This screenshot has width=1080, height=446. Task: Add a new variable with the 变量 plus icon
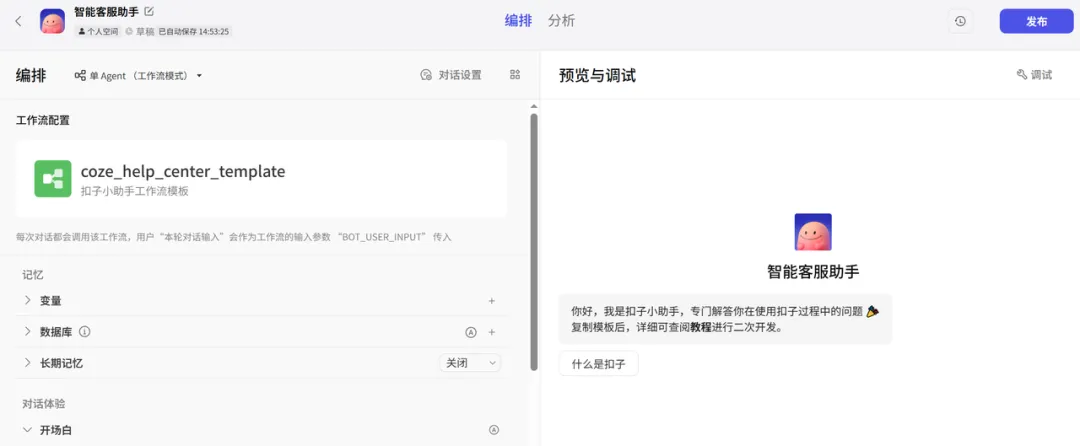tap(491, 301)
